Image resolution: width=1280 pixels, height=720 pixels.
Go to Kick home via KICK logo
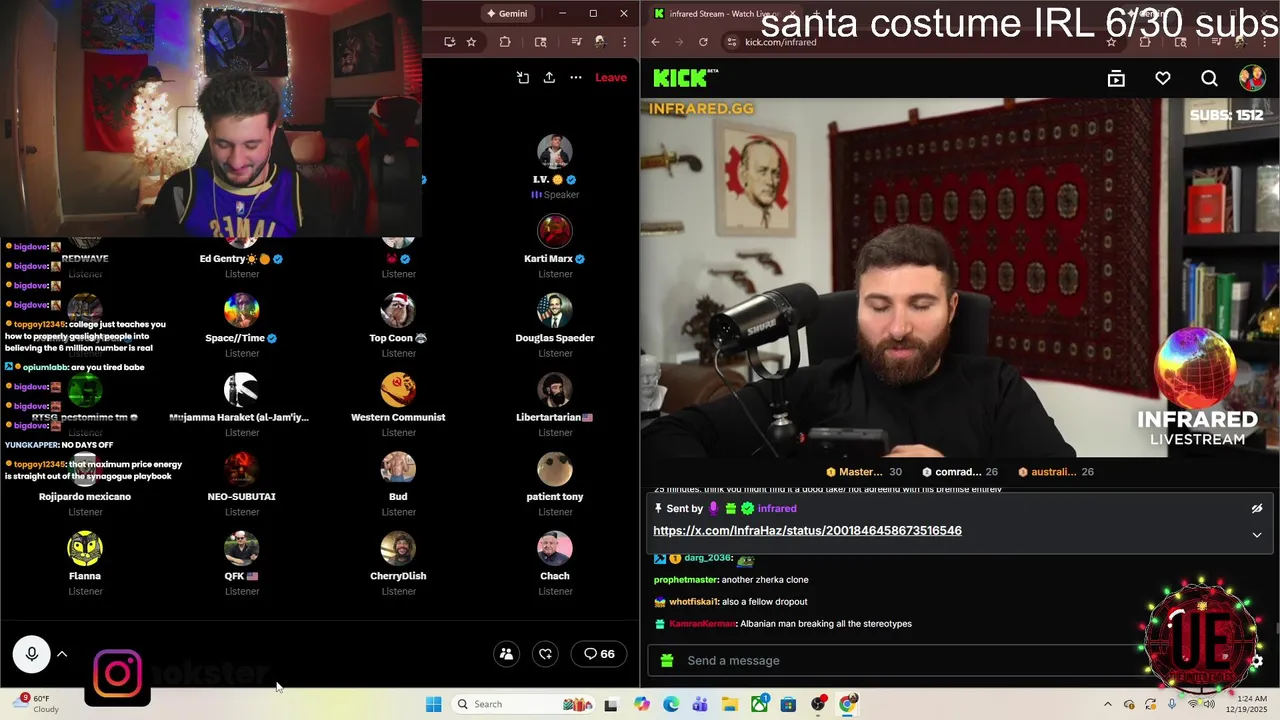[685, 77]
